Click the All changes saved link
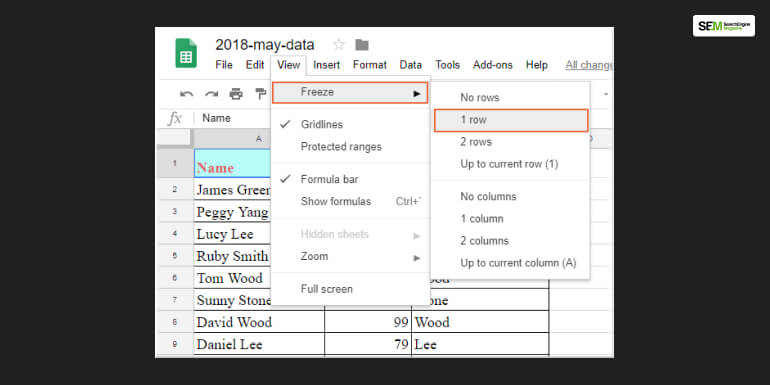Screen dimensions: 770x385 [x=589, y=65]
